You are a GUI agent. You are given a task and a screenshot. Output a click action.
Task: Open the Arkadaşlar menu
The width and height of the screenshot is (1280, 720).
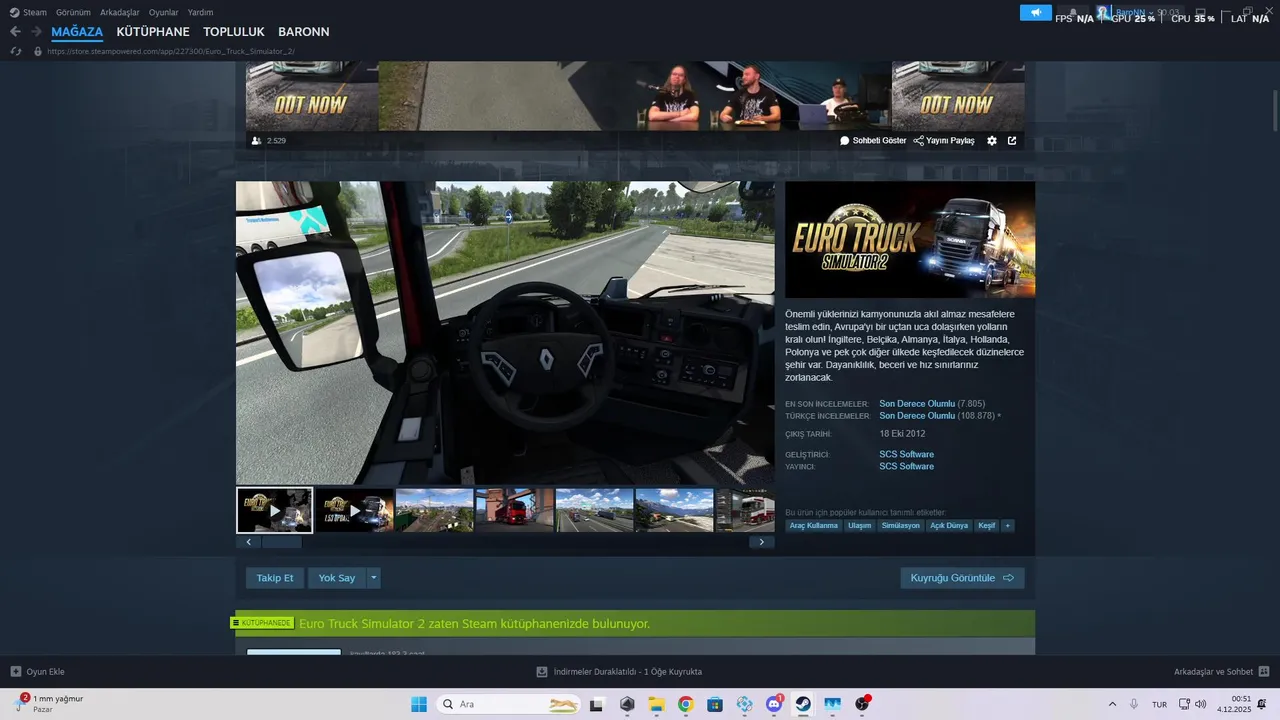pyautogui.click(x=120, y=13)
